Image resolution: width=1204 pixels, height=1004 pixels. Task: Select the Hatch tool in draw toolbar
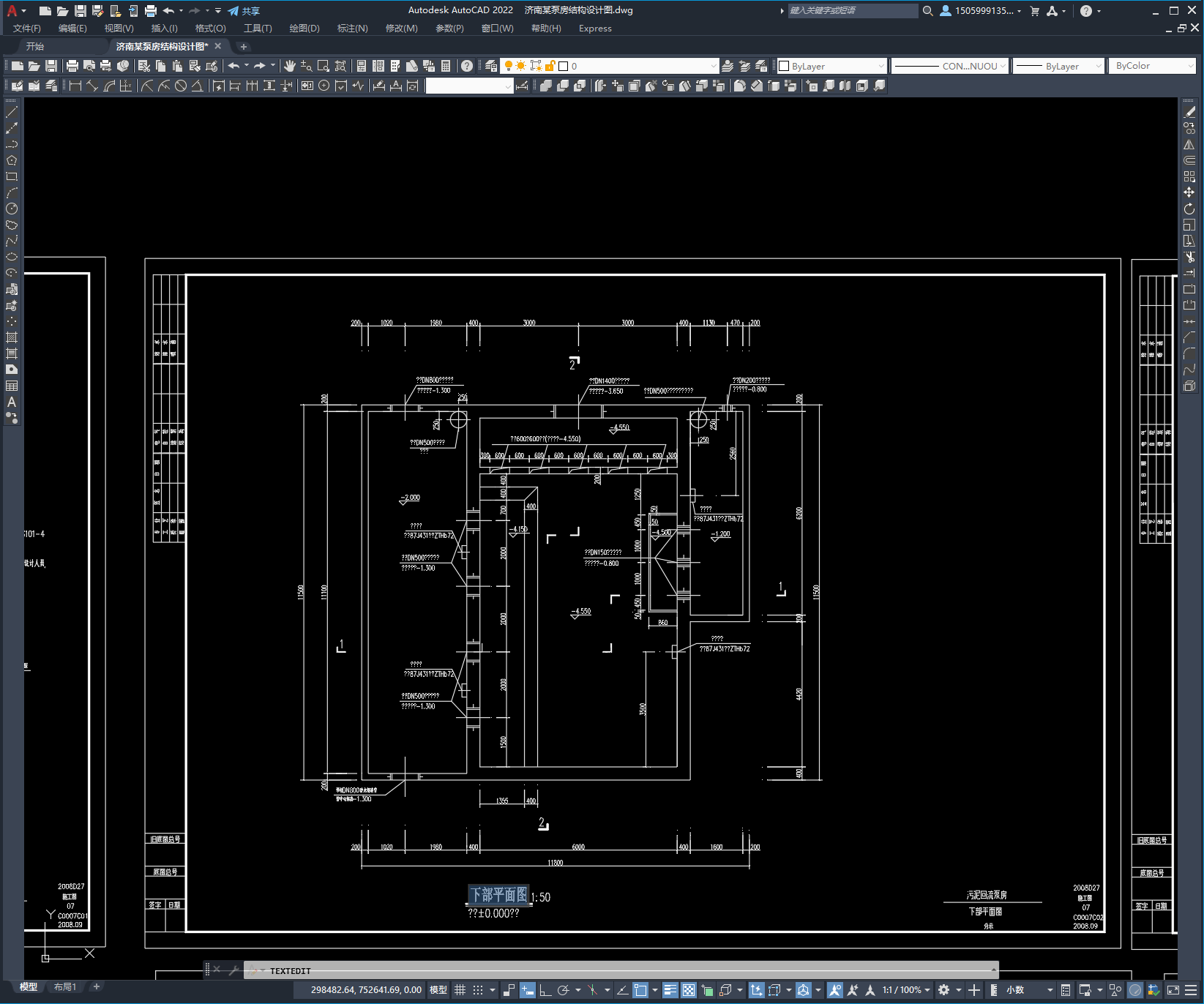click(12, 337)
